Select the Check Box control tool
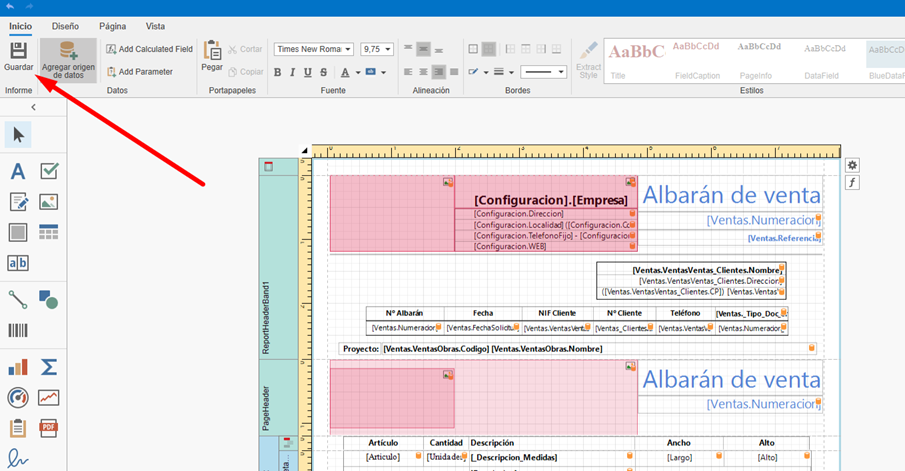 tap(49, 171)
